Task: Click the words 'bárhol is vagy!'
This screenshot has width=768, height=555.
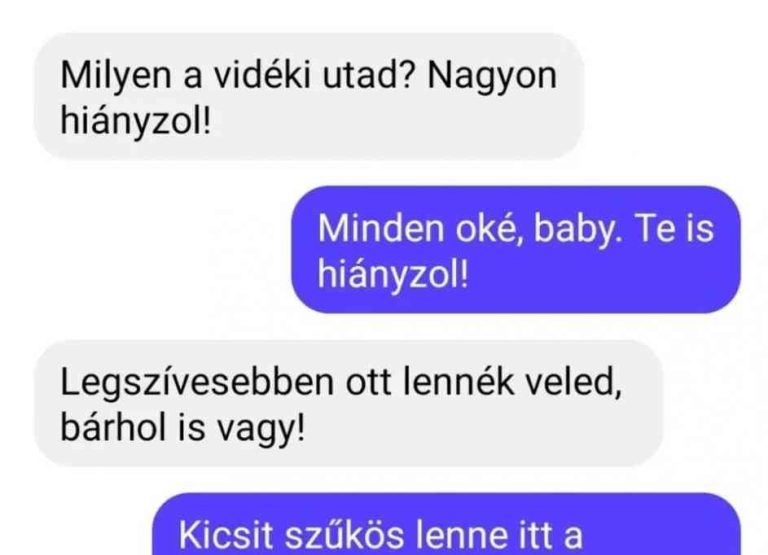Action: pos(182,428)
